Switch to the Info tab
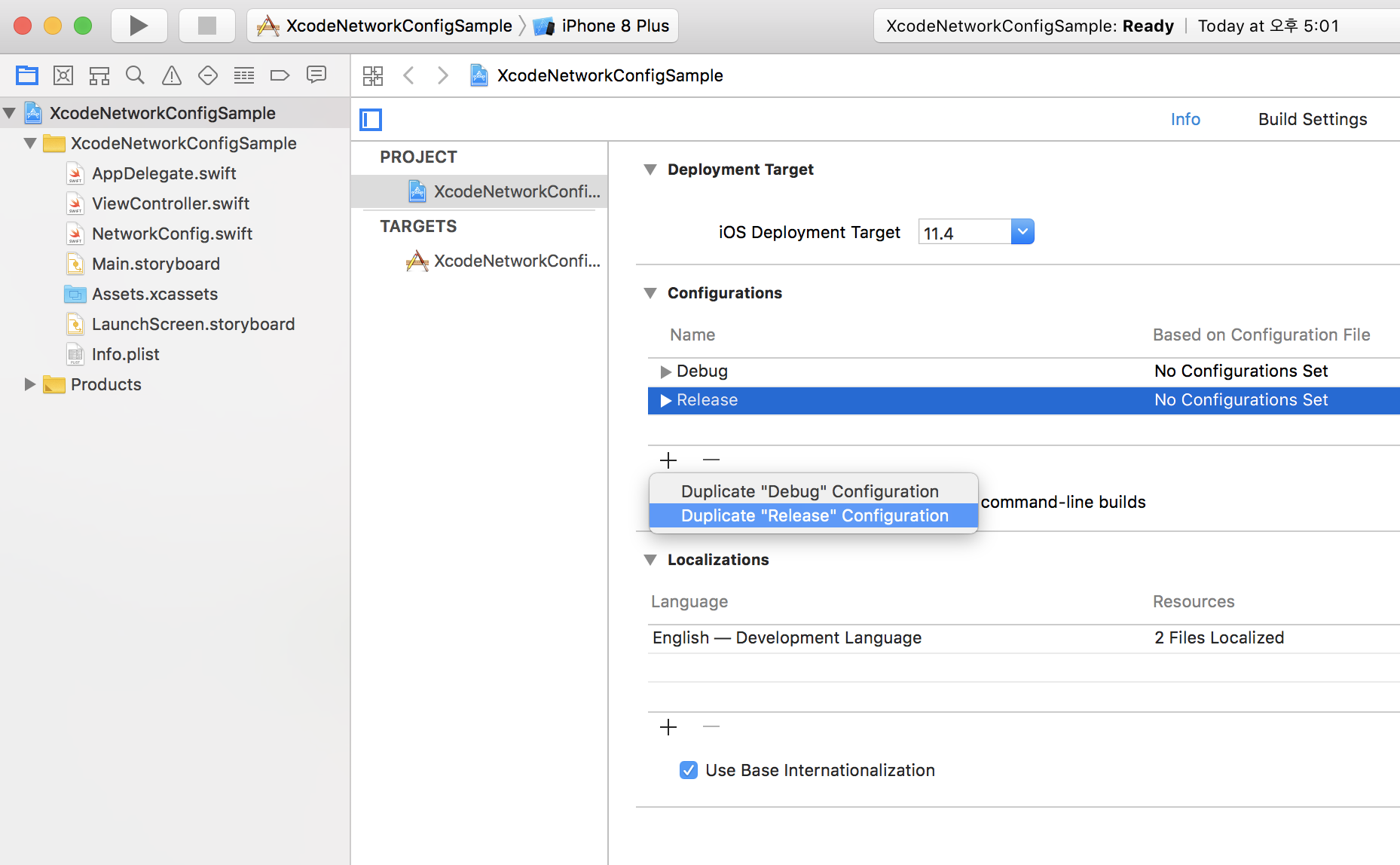Viewport: 1400px width, 865px height. click(1185, 119)
